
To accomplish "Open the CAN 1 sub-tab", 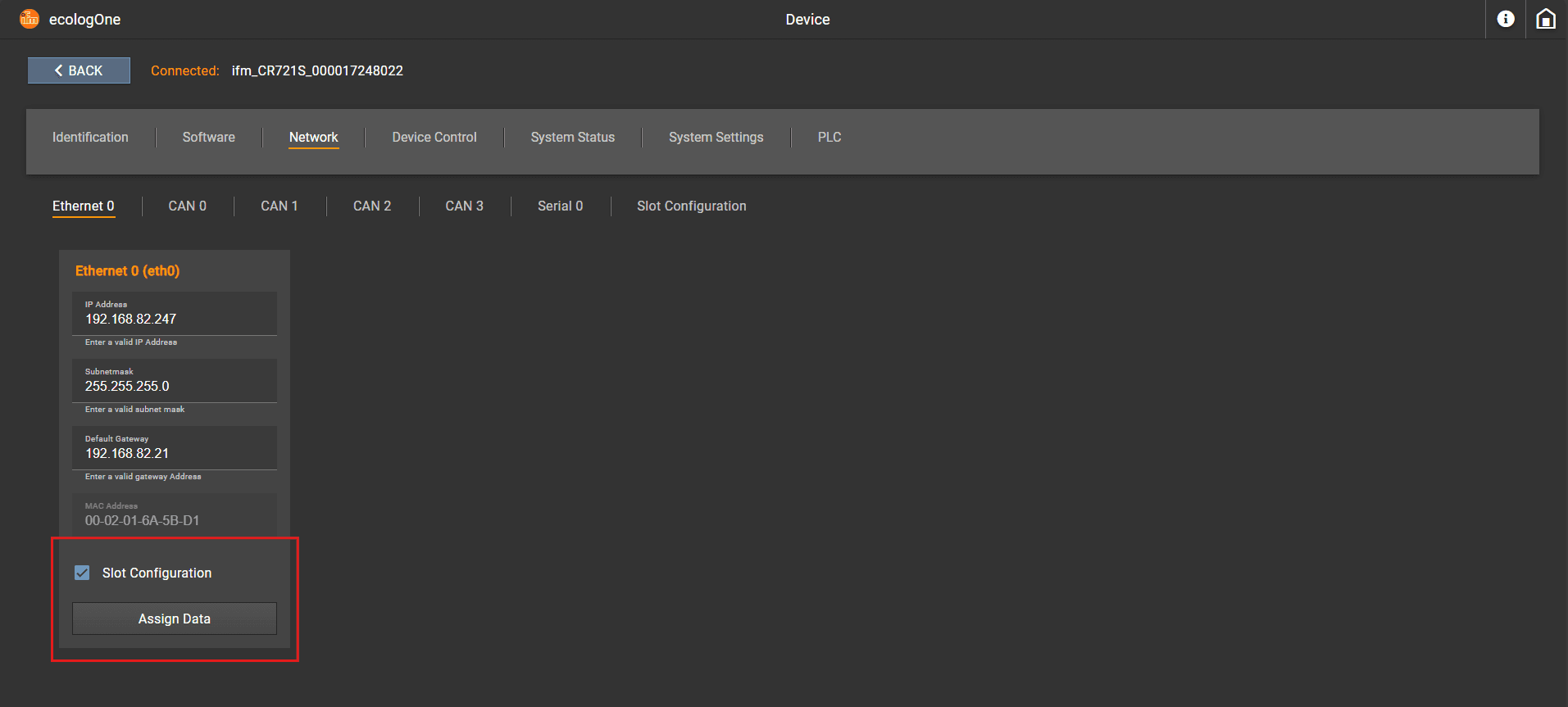I will (x=279, y=206).
